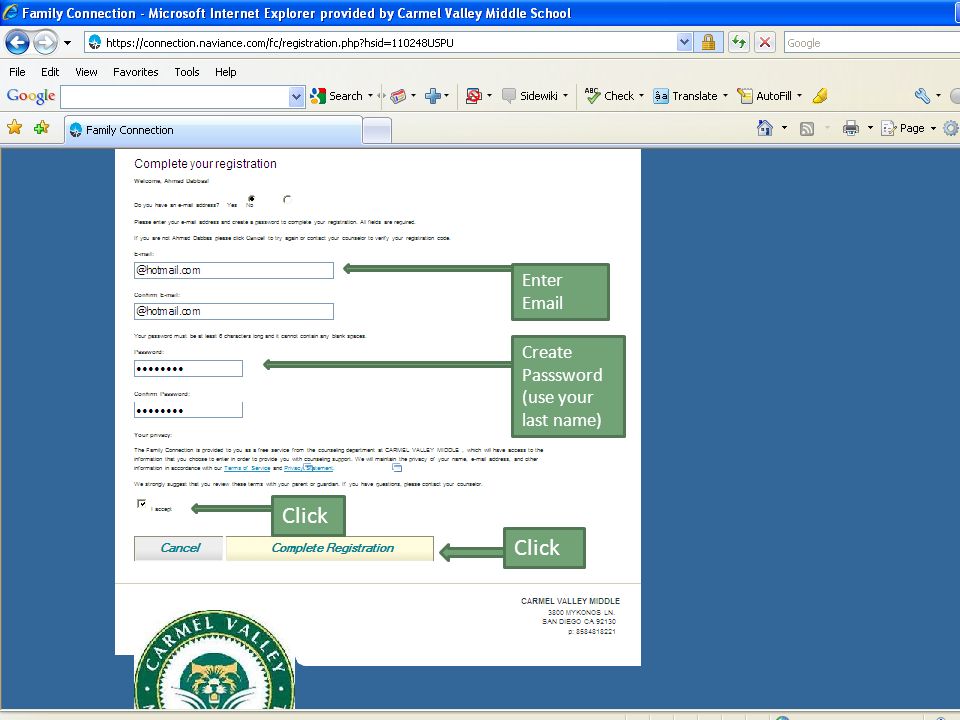The height and width of the screenshot is (720, 960).
Task: Open the Page menu button
Action: pos(909,128)
